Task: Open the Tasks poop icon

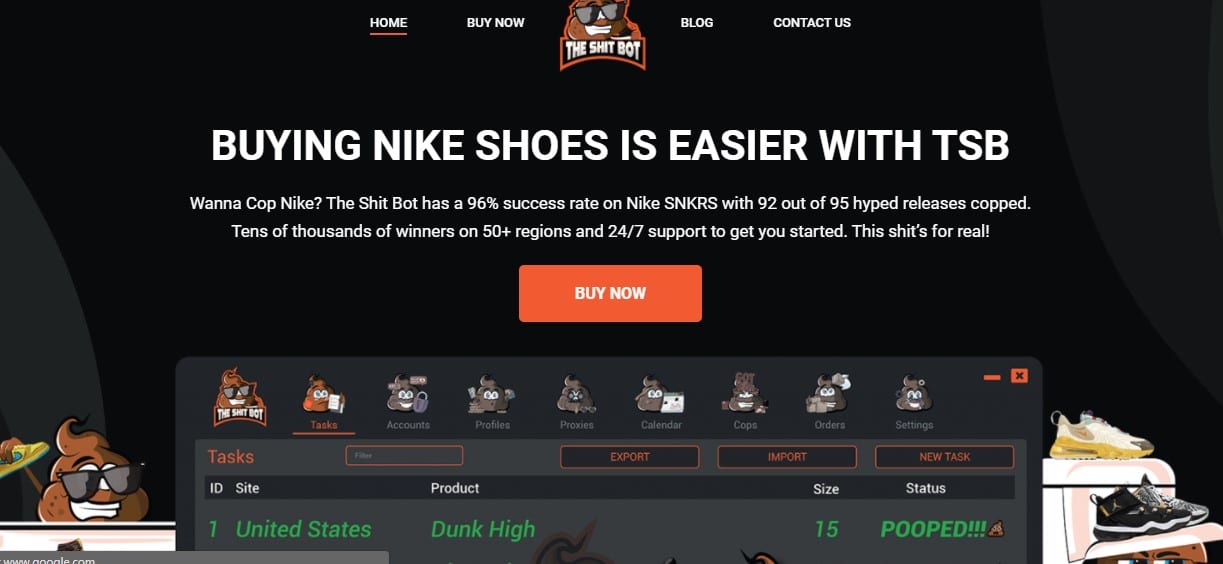Action: click(324, 395)
